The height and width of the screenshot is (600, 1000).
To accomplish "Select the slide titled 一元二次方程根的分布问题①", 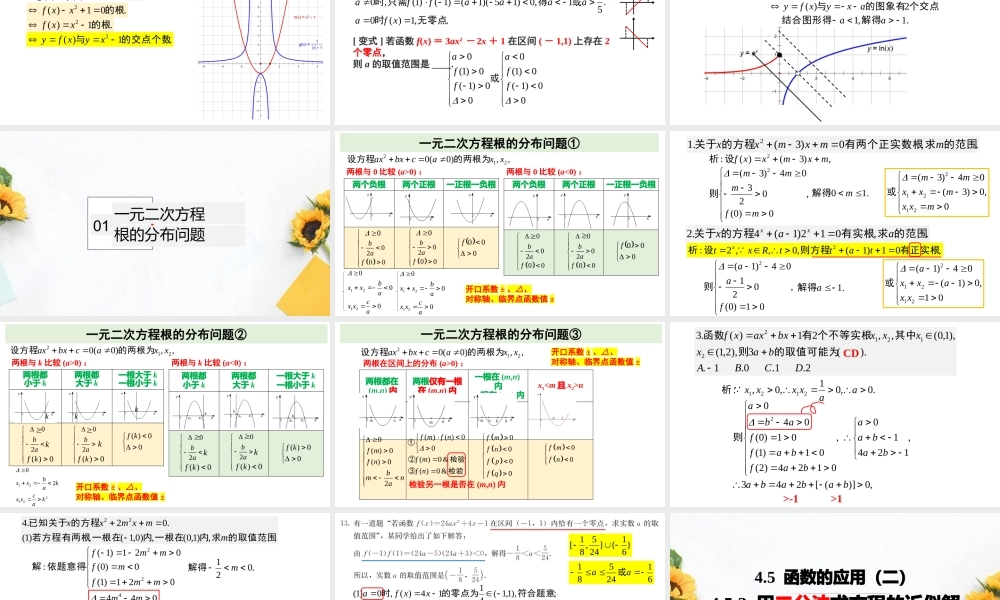I will pyautogui.click(x=499, y=223).
